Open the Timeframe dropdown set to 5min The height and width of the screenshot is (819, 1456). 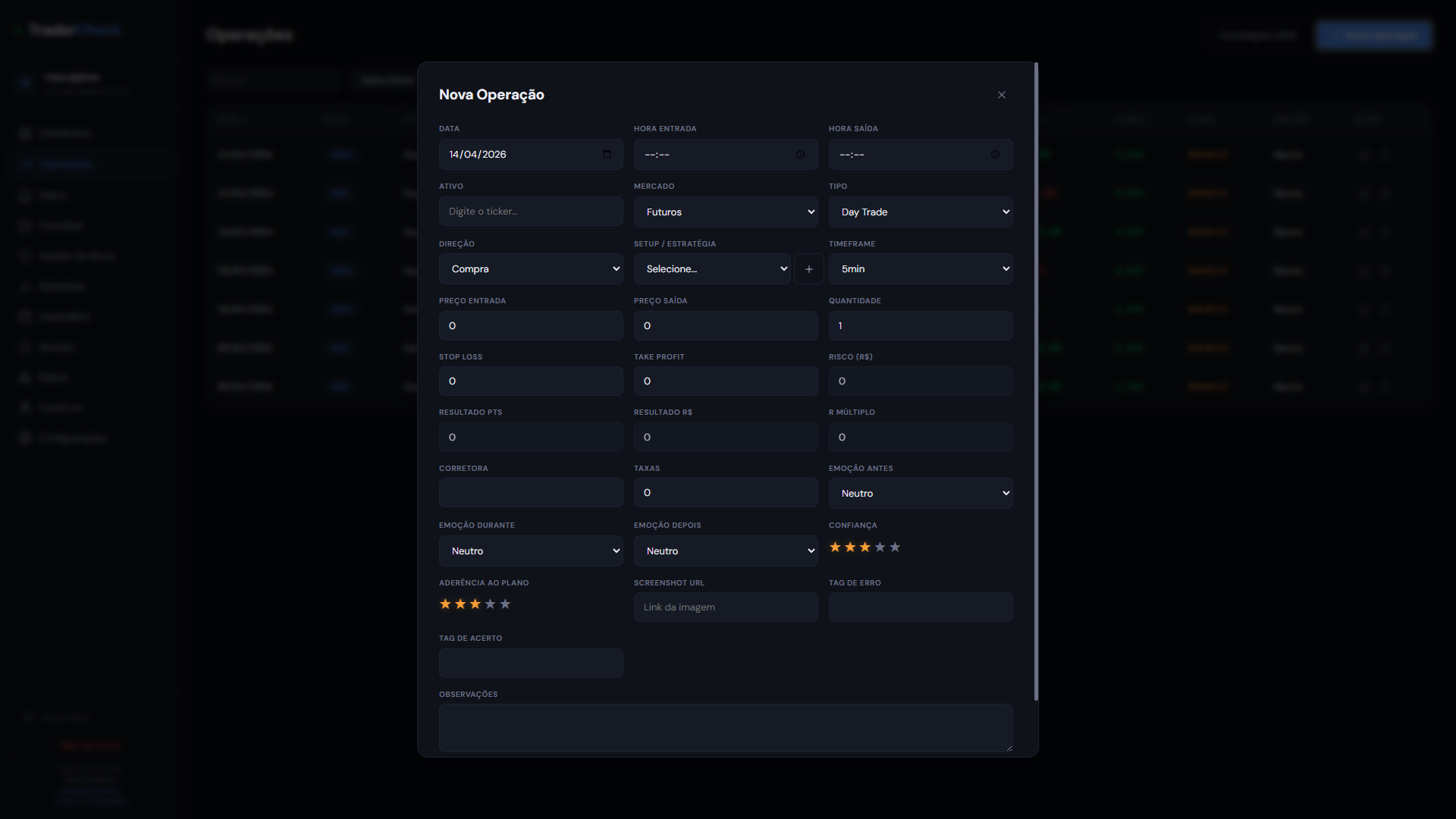pyautogui.click(x=920, y=269)
